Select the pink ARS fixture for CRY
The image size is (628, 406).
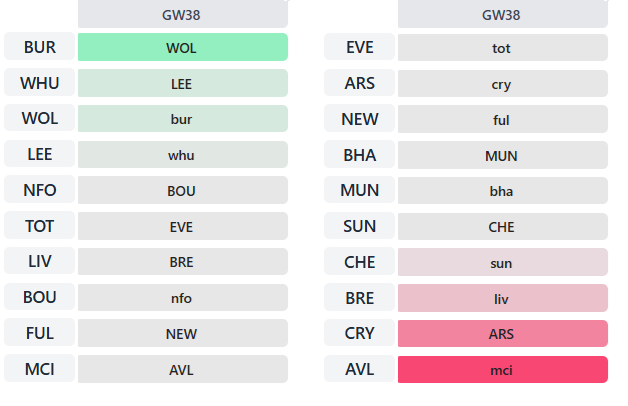pos(502,334)
